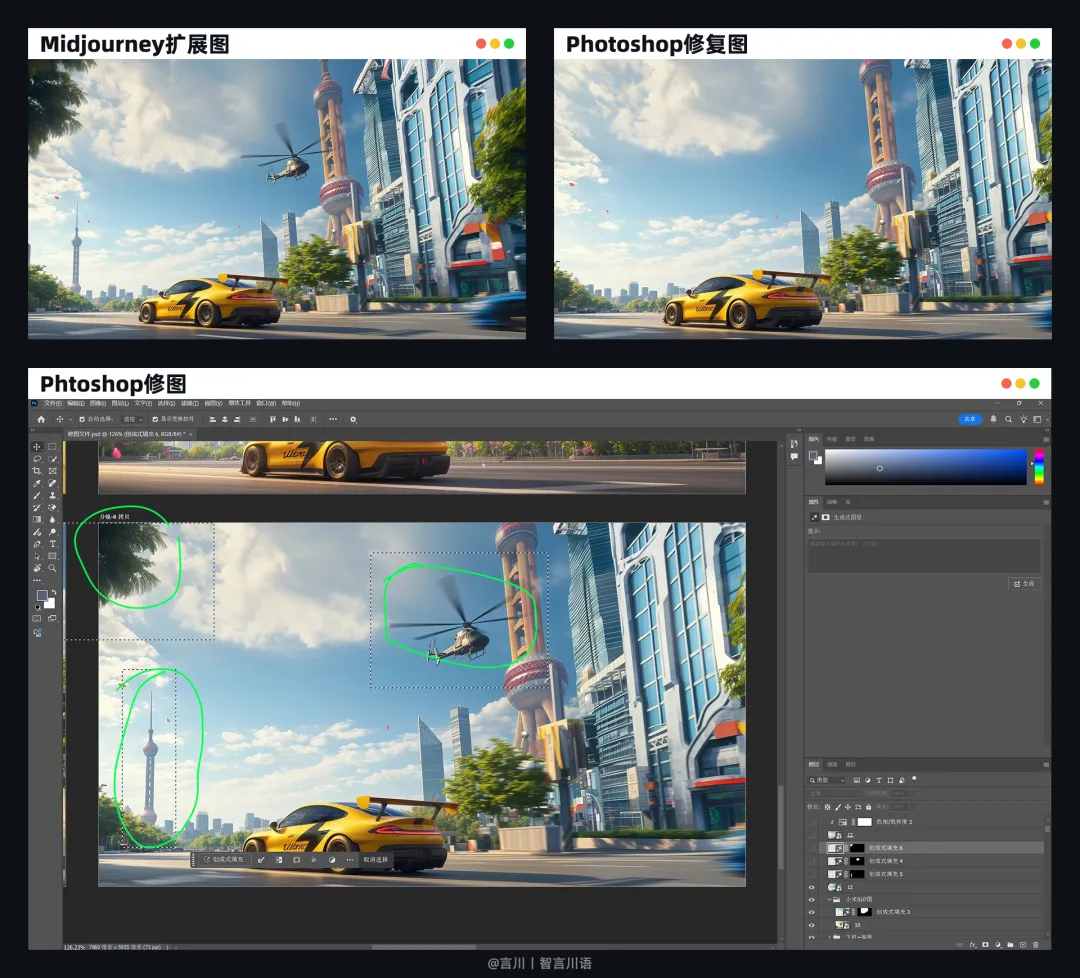Pick a color from the gradient color field

(x=925, y=467)
